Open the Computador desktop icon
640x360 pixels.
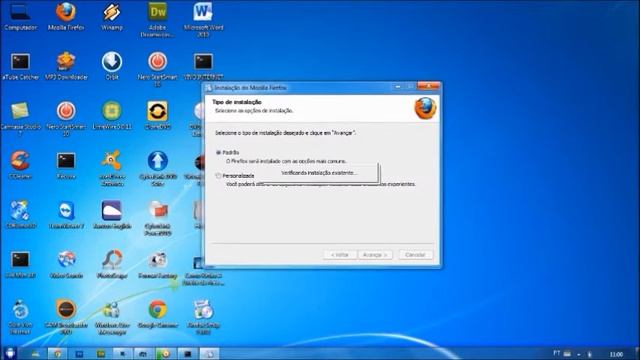pyautogui.click(x=20, y=16)
